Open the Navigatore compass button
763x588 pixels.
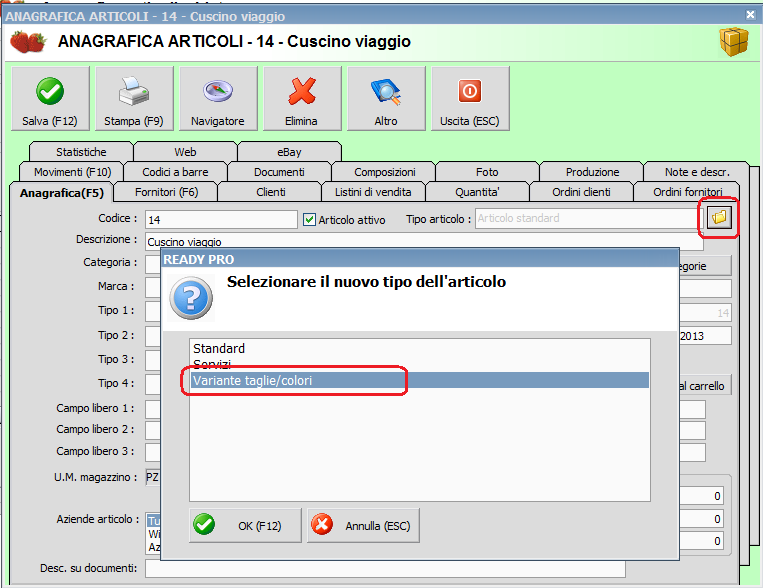tap(218, 99)
